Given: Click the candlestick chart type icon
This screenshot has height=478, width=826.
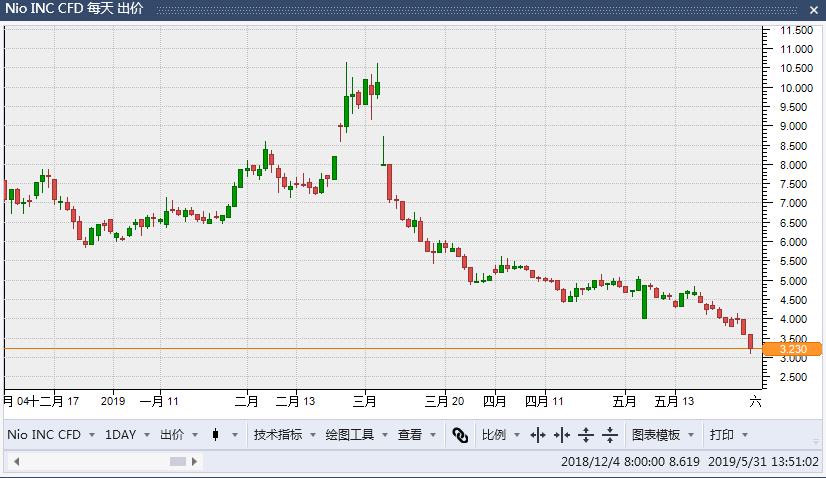Looking at the screenshot, I should coord(215,435).
